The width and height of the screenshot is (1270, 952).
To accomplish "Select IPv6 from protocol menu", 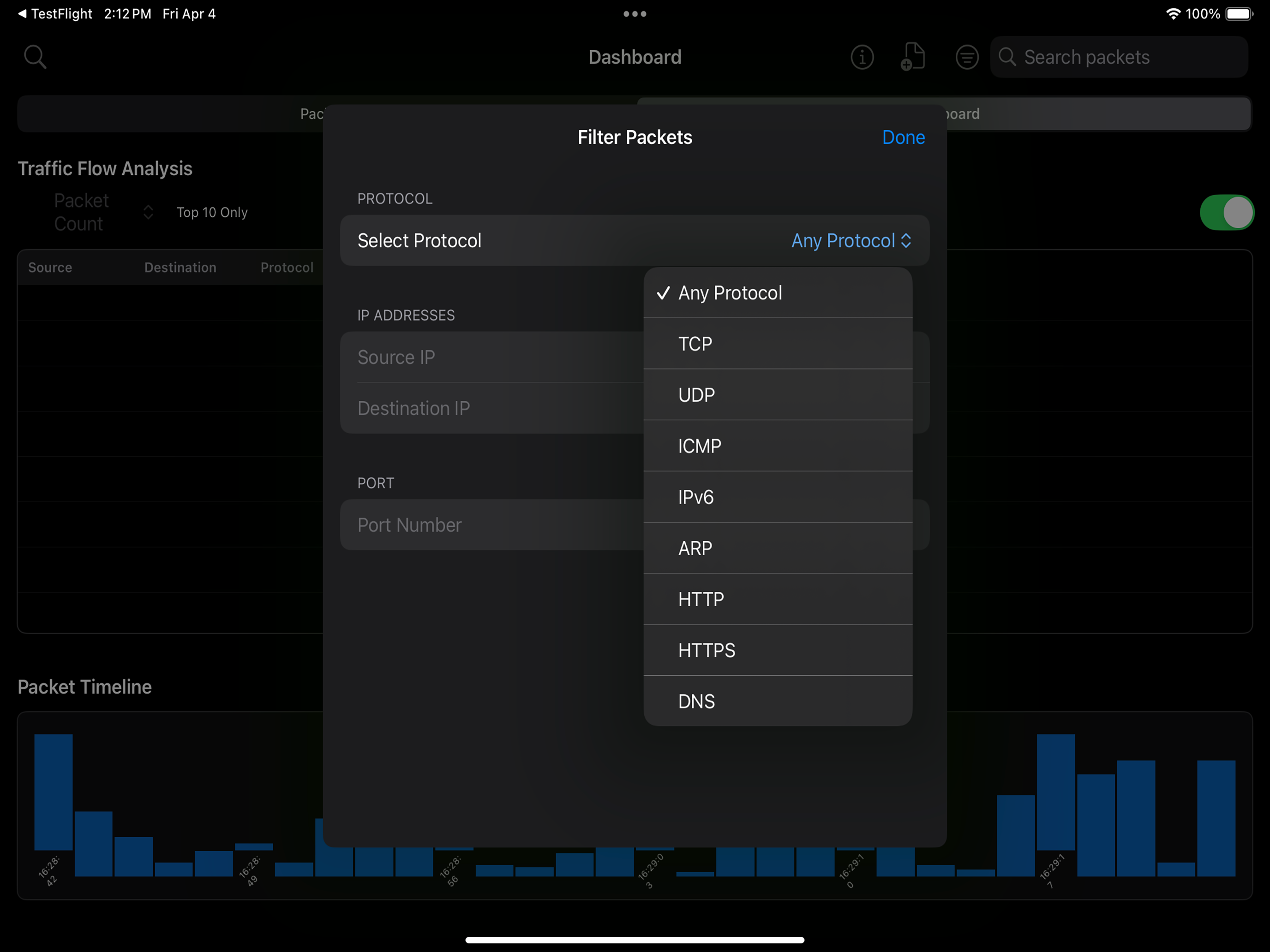I will pos(778,497).
